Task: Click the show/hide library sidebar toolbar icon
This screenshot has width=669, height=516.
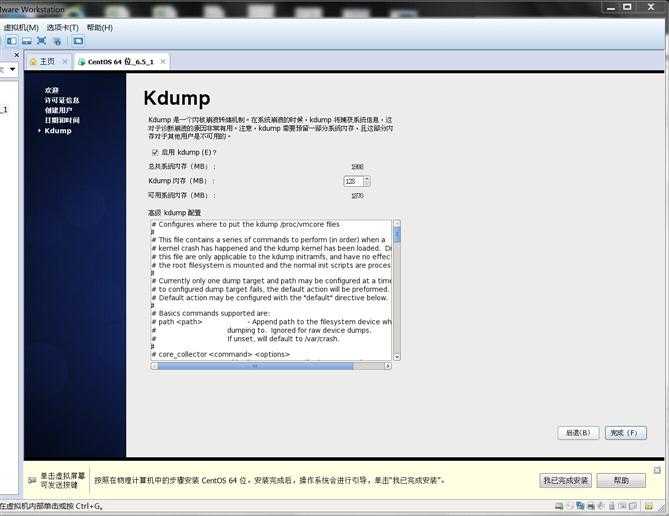Action: (x=12, y=41)
